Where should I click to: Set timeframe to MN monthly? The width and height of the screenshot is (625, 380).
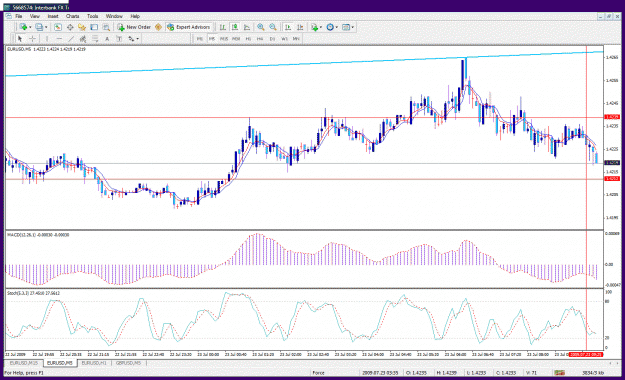point(296,39)
